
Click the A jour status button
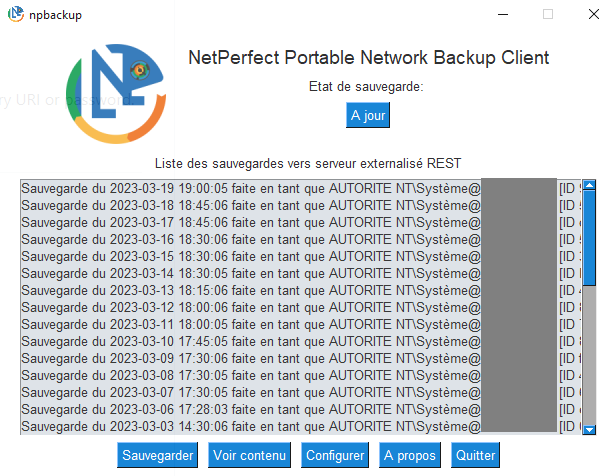[x=368, y=115]
